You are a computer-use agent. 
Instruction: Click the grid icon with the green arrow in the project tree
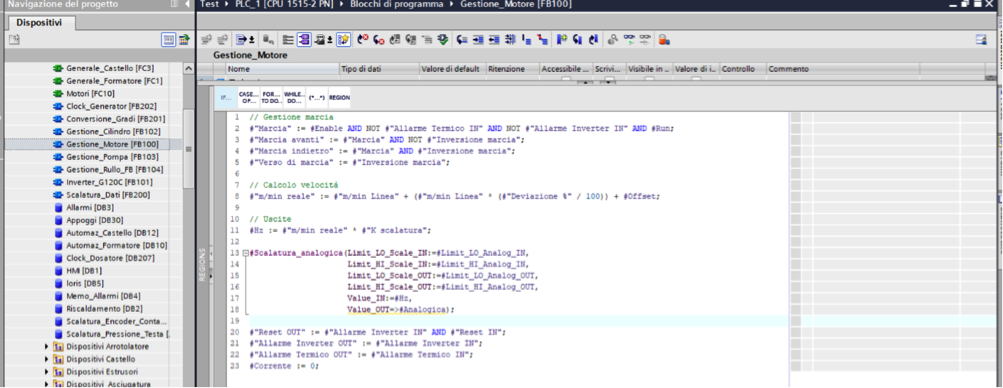tap(184, 40)
